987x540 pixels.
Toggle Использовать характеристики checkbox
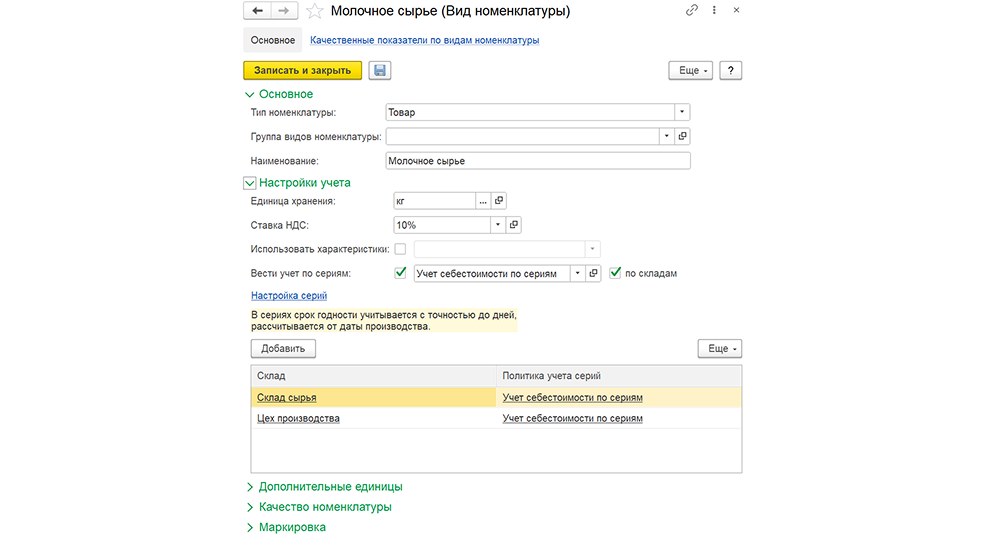click(400, 249)
